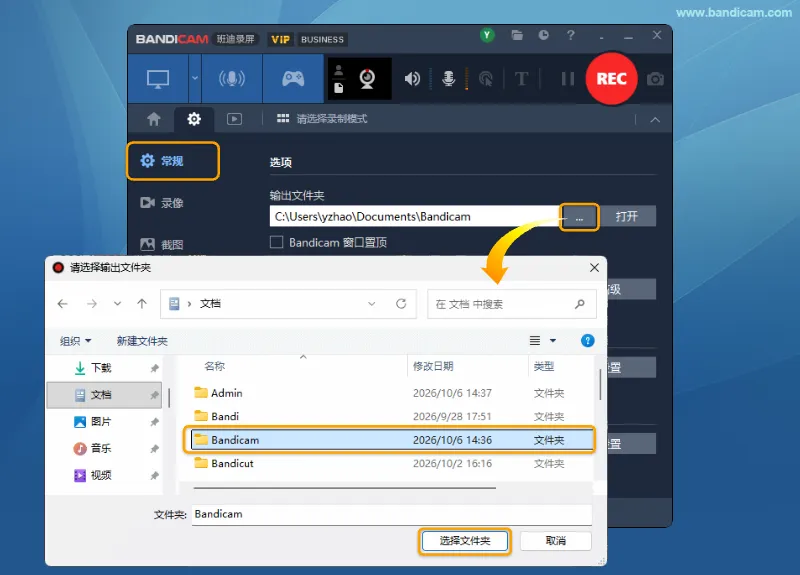Sort by 类型 column header

point(543,366)
